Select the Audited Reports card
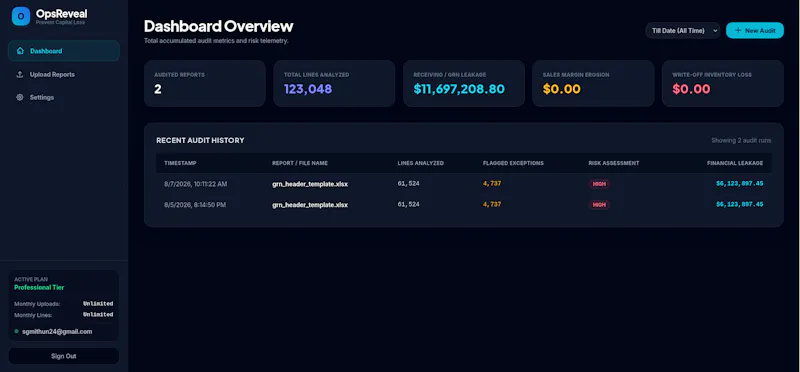 205,83
